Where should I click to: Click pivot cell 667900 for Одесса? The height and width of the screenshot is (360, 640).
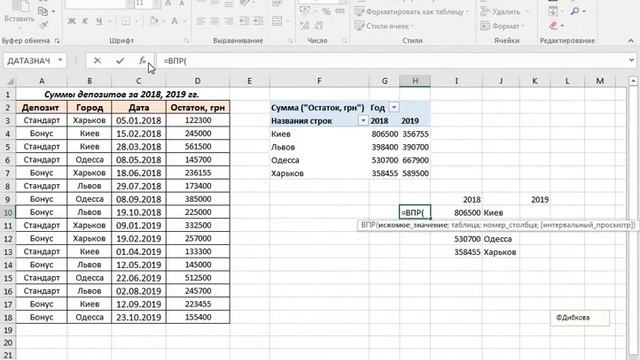(415, 160)
